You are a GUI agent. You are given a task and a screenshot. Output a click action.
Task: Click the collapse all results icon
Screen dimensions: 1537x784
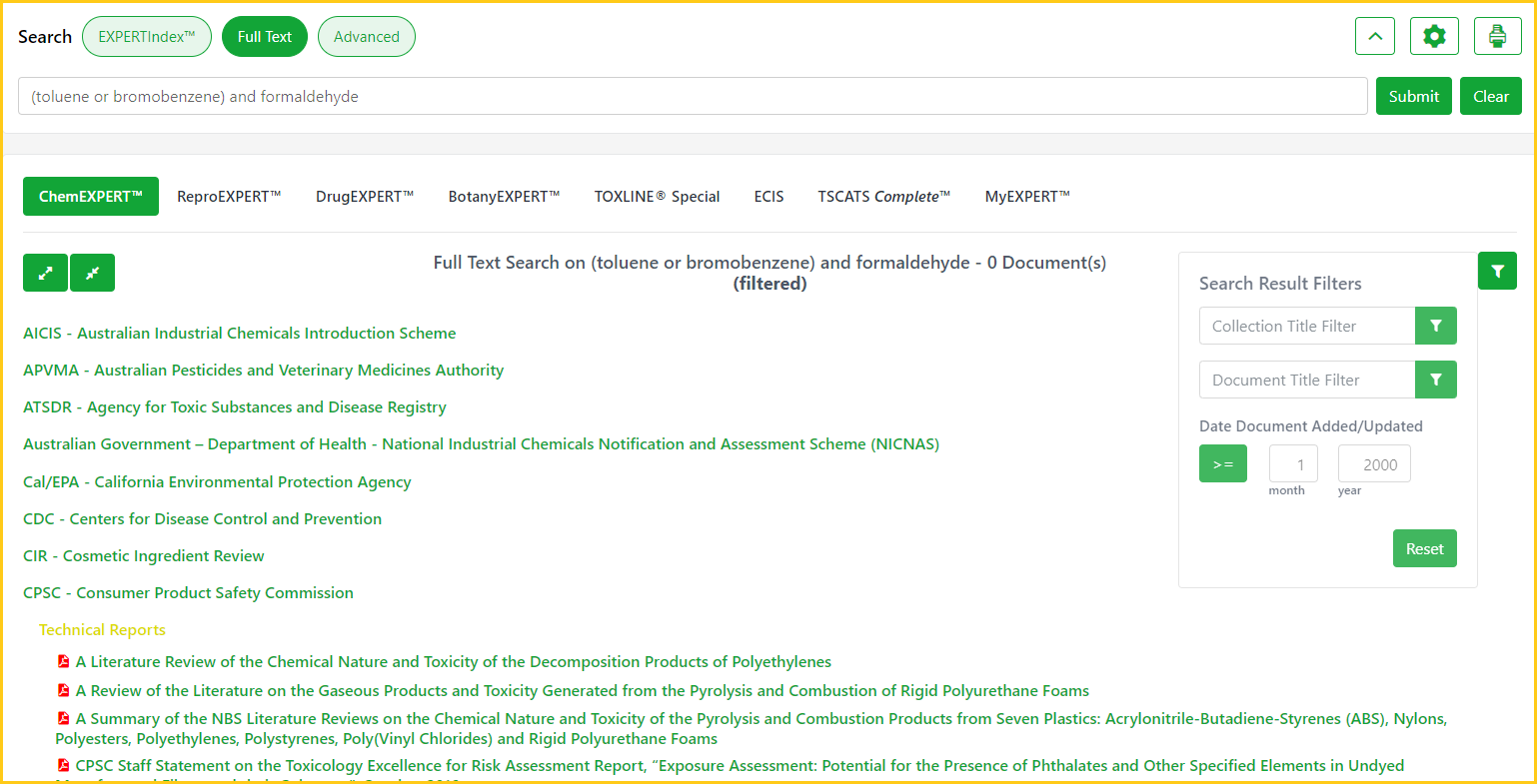pyautogui.click(x=92, y=273)
